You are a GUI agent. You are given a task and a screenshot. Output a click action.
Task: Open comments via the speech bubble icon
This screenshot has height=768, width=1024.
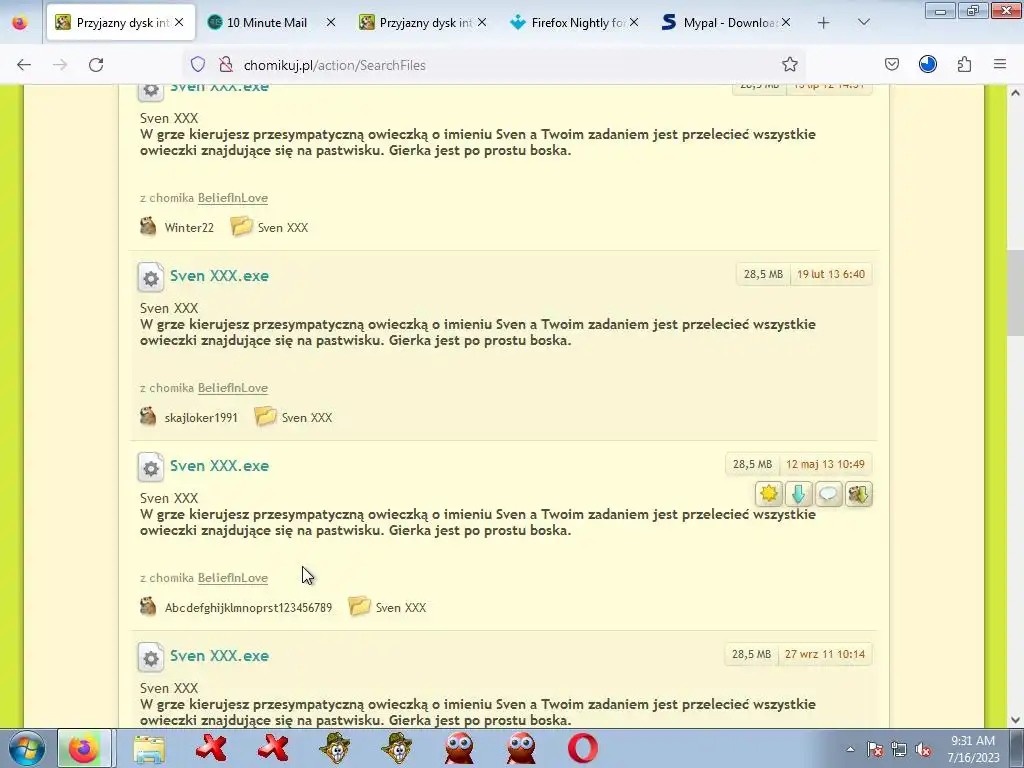(x=828, y=494)
